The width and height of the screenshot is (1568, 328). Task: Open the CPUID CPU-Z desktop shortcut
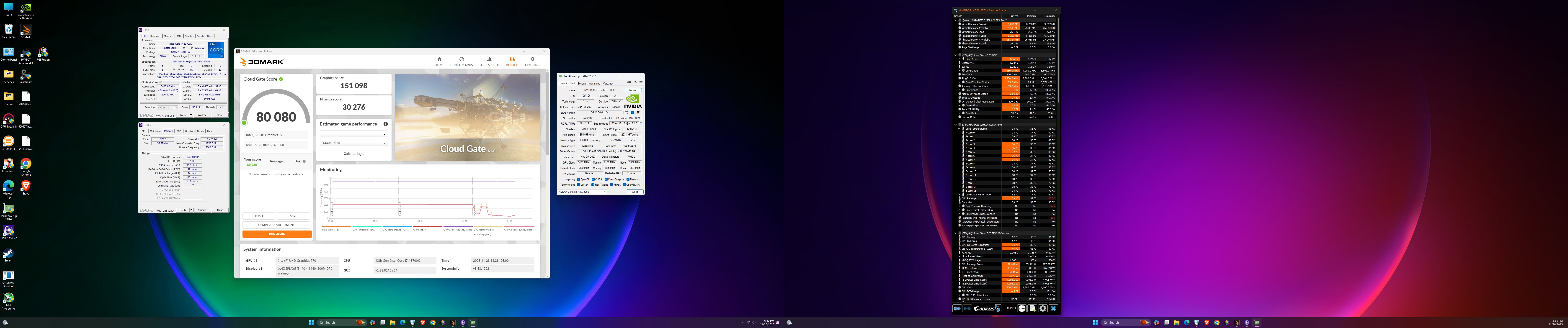[8, 233]
